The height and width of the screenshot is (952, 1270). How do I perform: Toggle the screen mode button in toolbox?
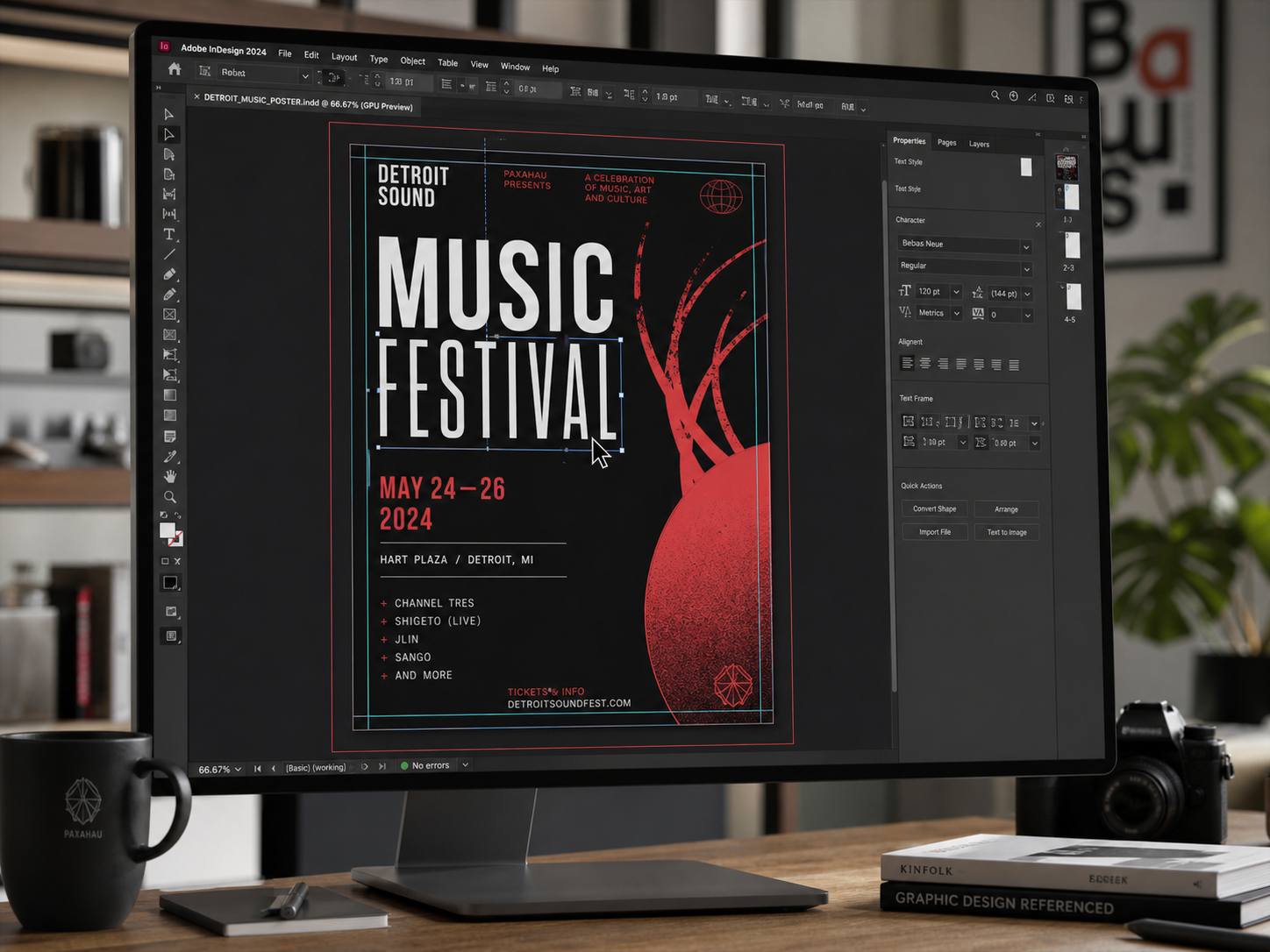tap(171, 636)
